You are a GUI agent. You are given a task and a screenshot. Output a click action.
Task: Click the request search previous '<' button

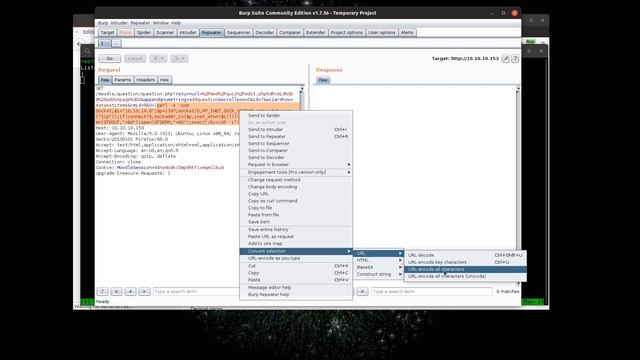tap(116, 291)
